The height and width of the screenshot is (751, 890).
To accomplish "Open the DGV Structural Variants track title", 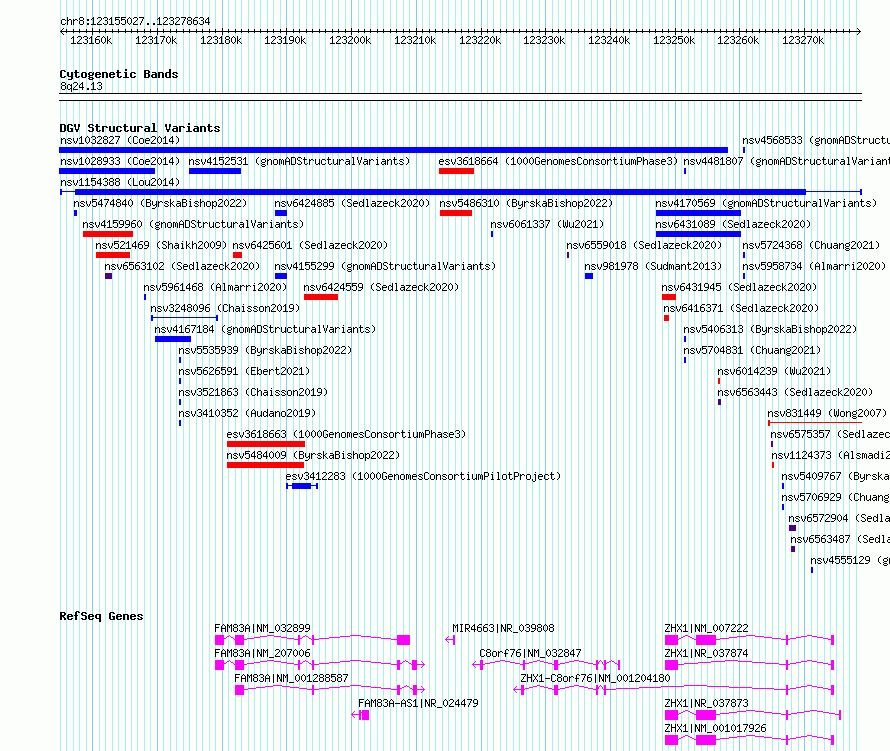I will pyautogui.click(x=140, y=128).
